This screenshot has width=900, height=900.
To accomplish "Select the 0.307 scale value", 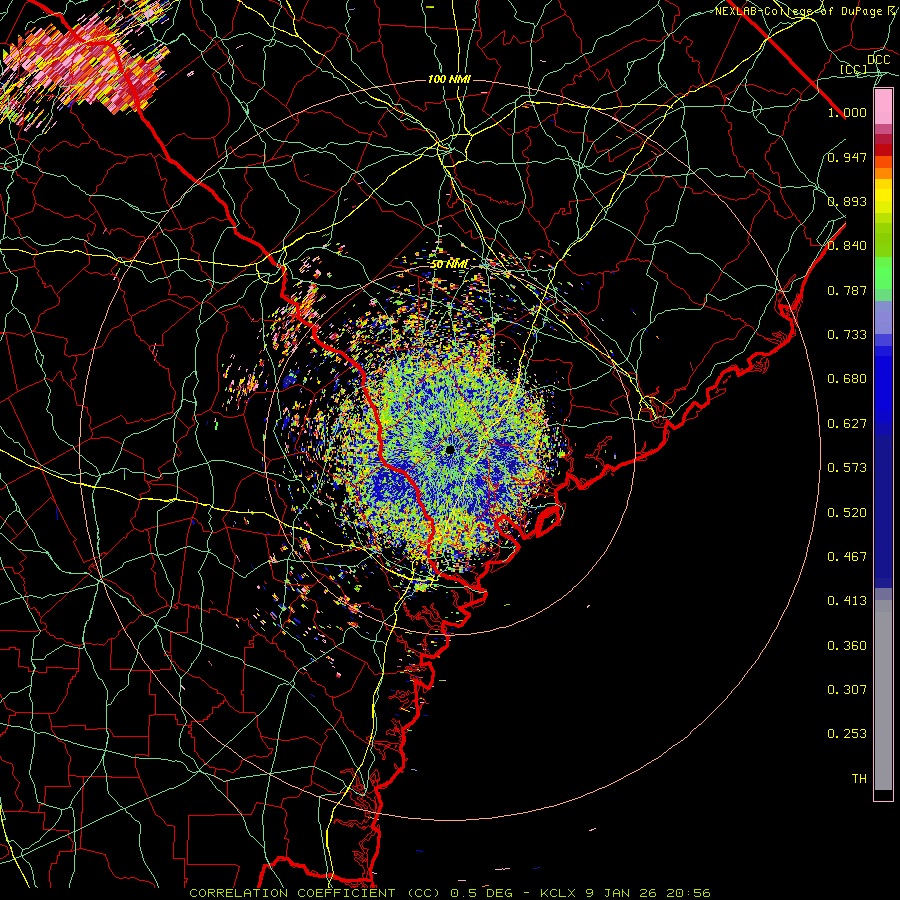I will [847, 690].
